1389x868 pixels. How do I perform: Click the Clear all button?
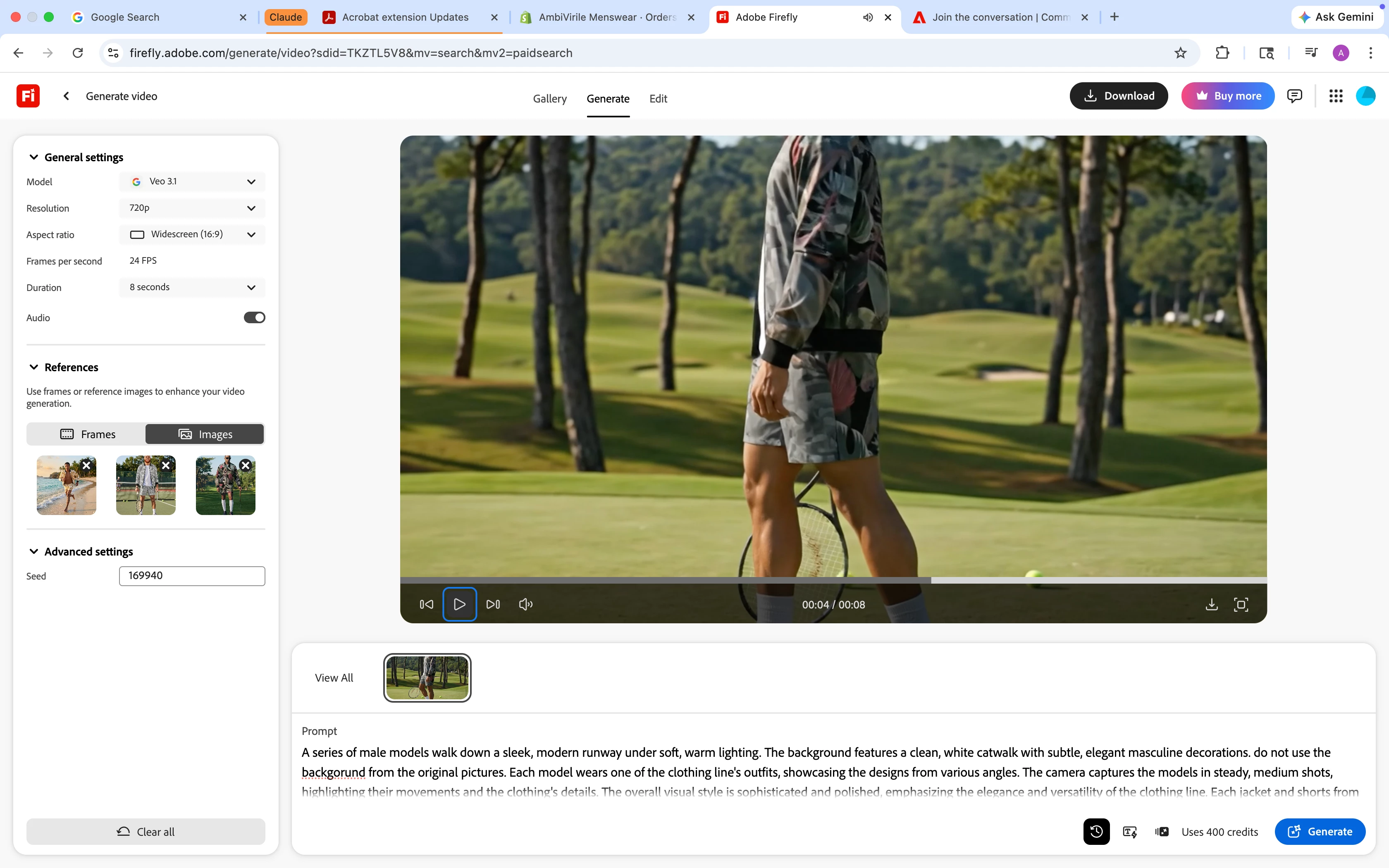146,831
